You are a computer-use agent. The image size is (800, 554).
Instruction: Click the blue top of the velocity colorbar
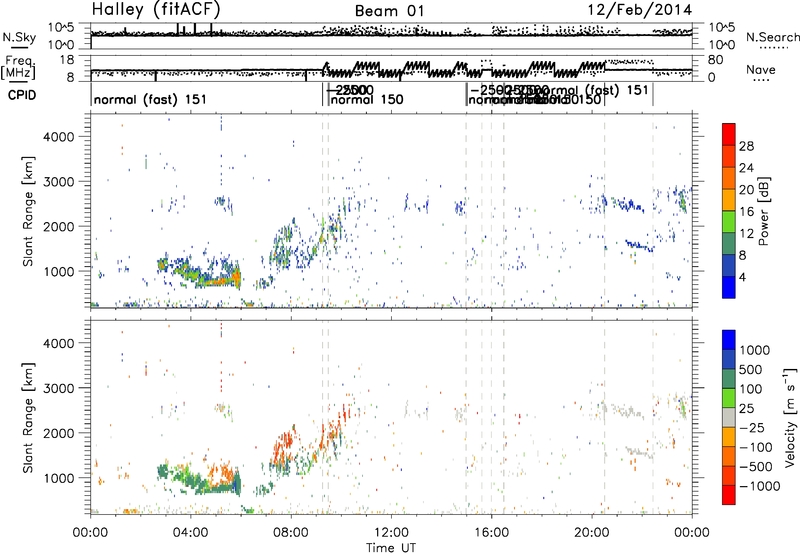tap(729, 340)
